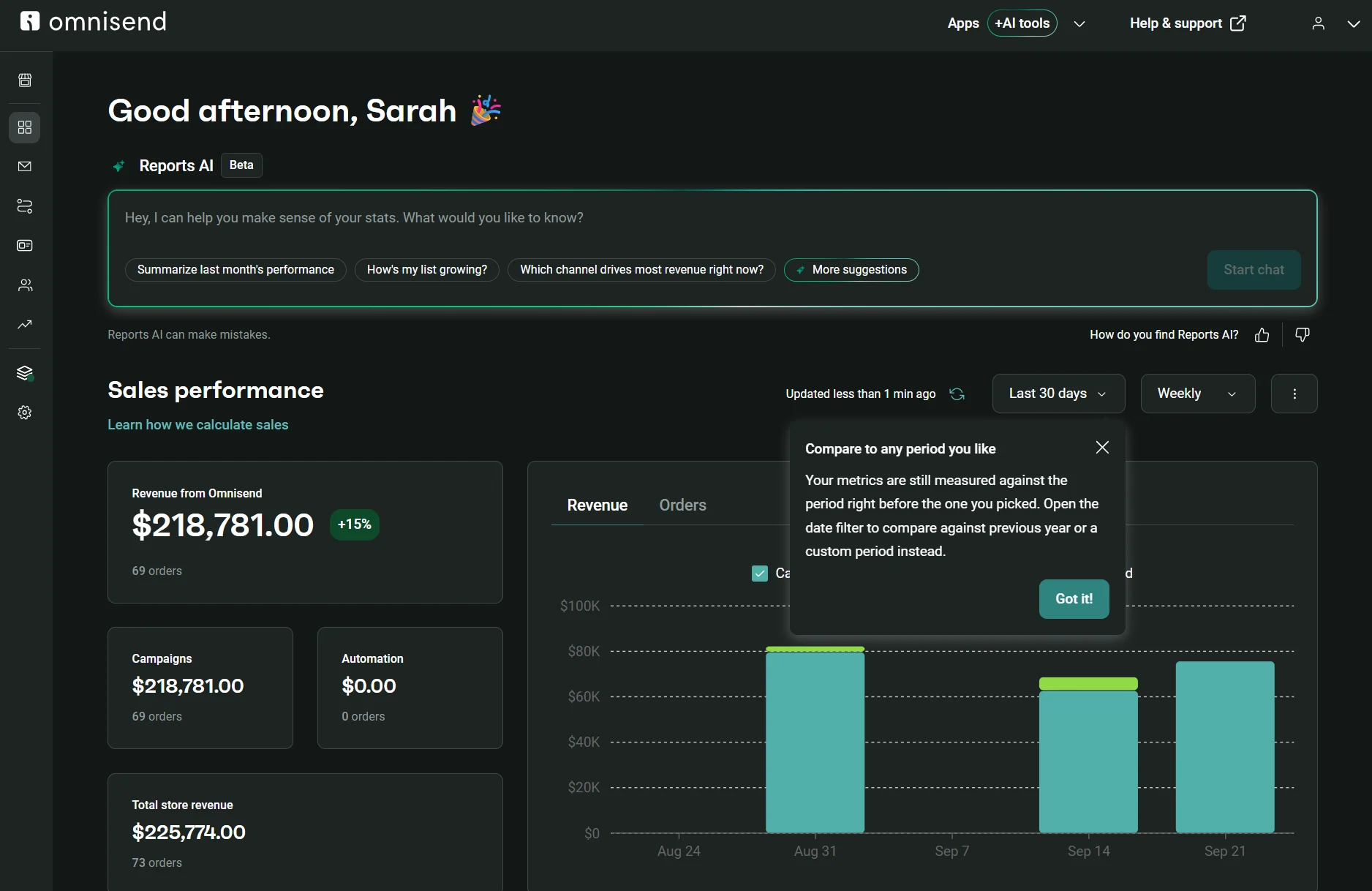
Task: Click the $100K axis label
Action: [x=580, y=606]
